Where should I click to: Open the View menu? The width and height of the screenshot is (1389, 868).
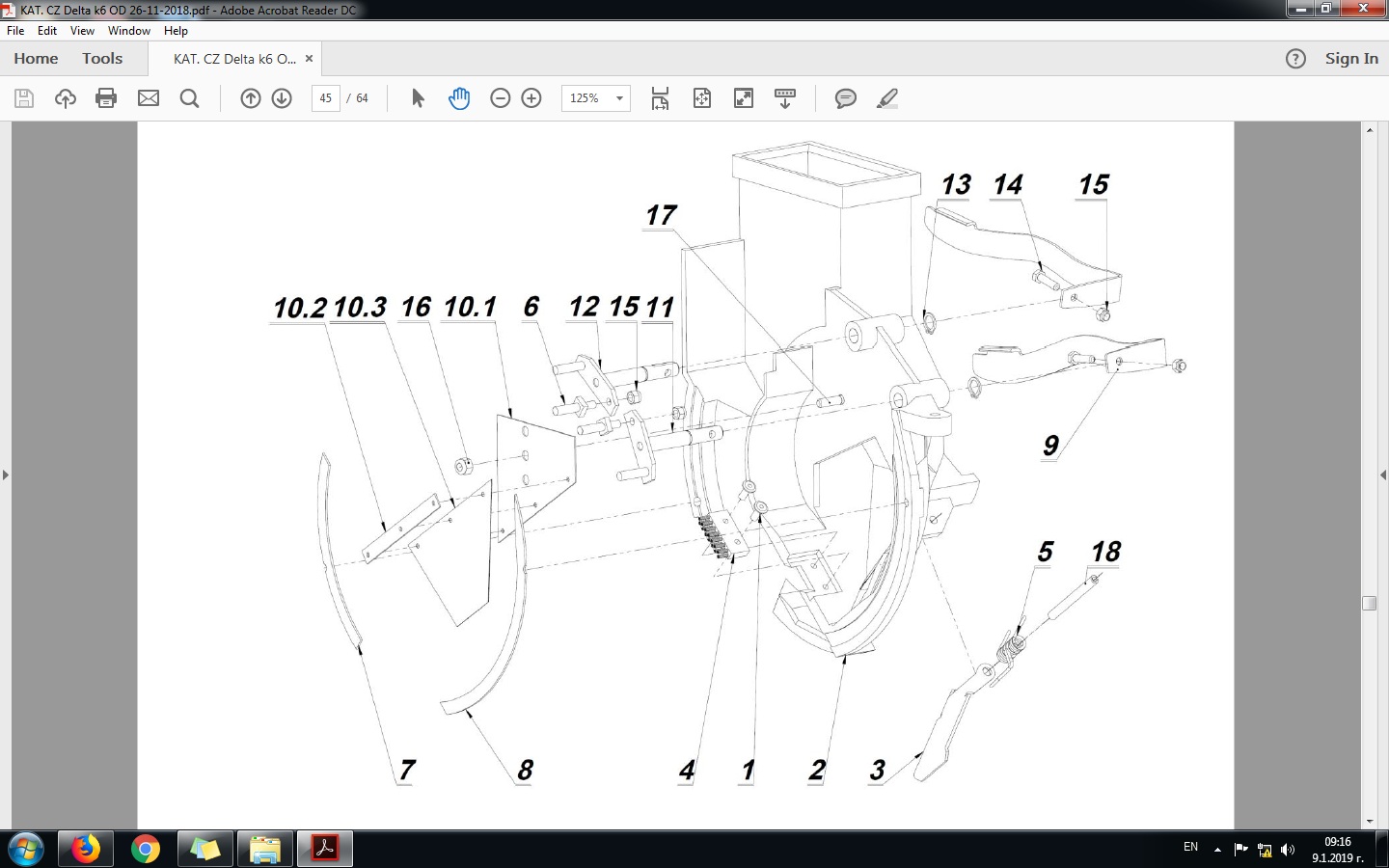tap(82, 31)
